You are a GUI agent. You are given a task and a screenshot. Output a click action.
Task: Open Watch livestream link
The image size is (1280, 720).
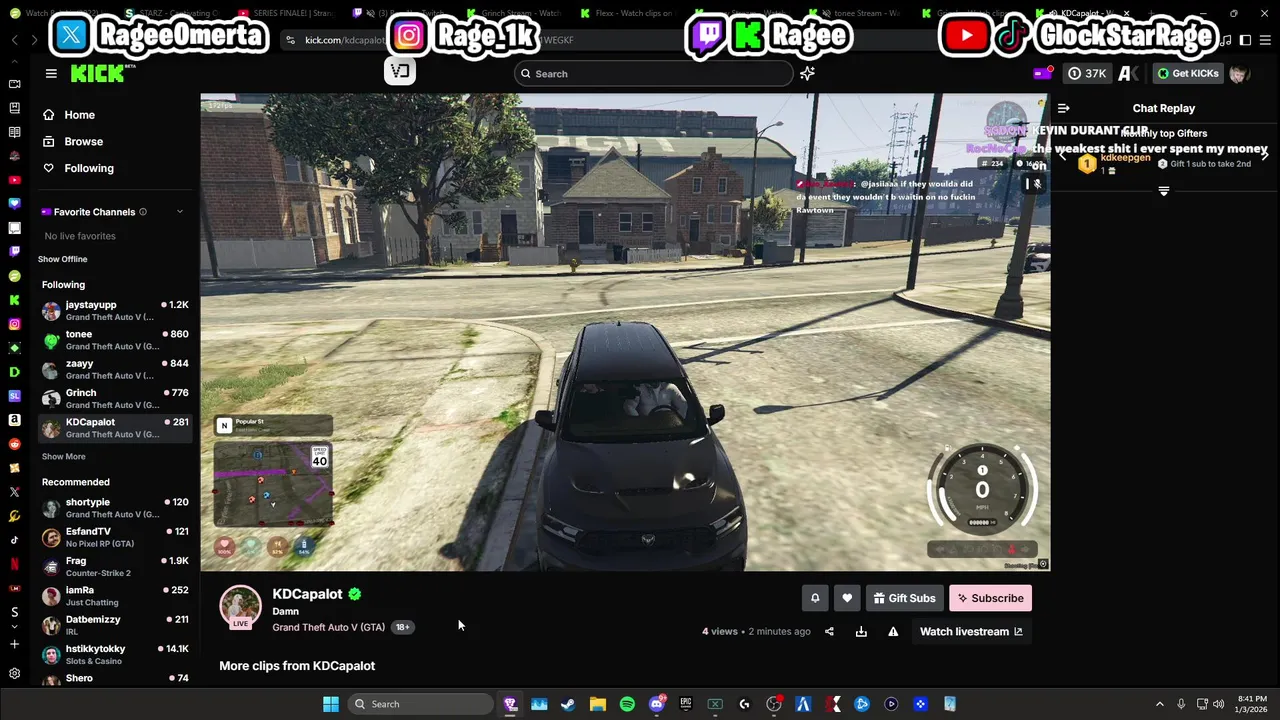971,631
